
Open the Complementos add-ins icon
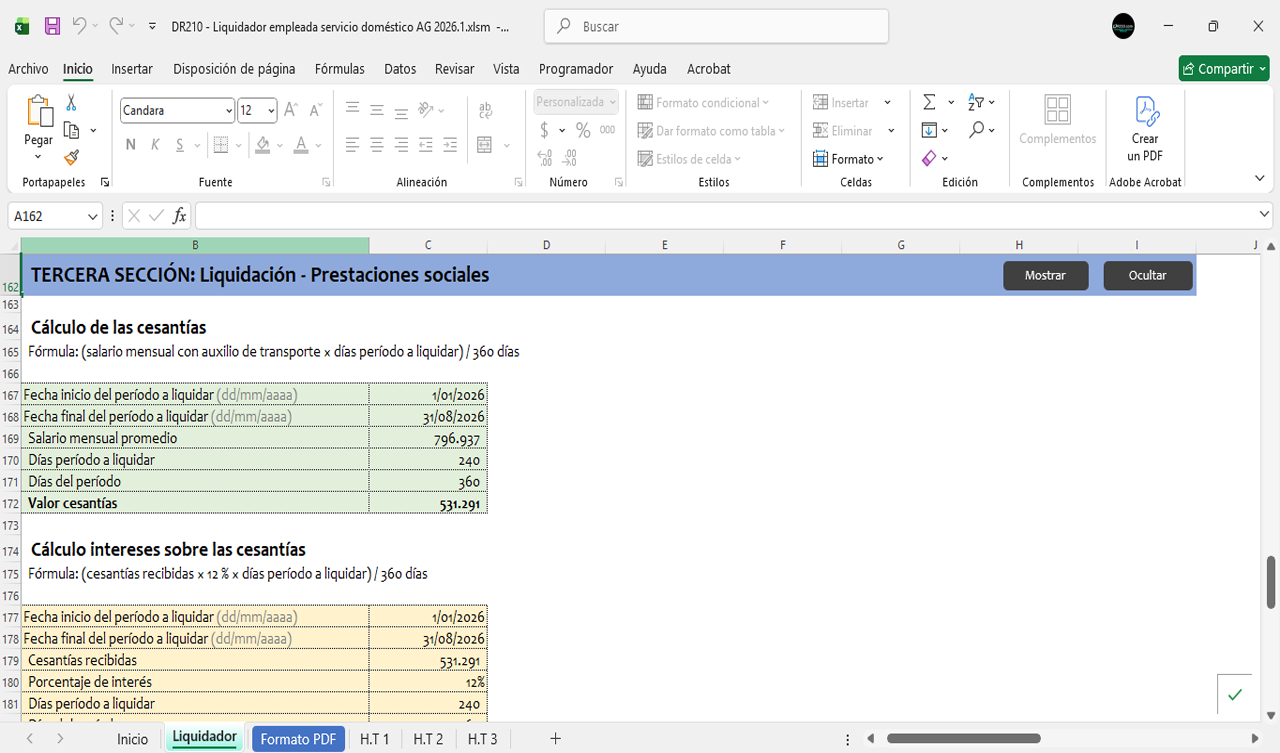click(1057, 122)
